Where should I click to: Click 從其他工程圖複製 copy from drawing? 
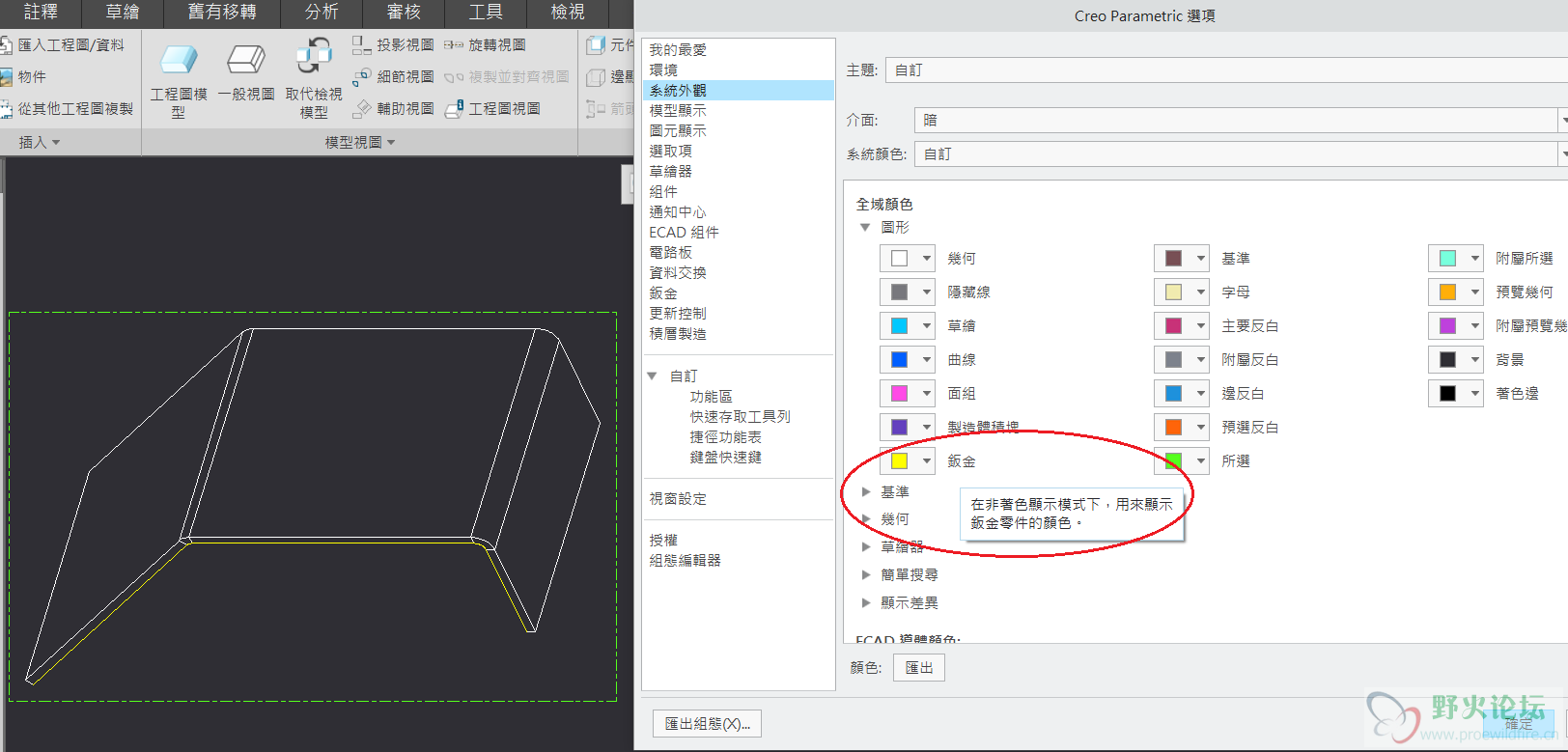point(67,109)
